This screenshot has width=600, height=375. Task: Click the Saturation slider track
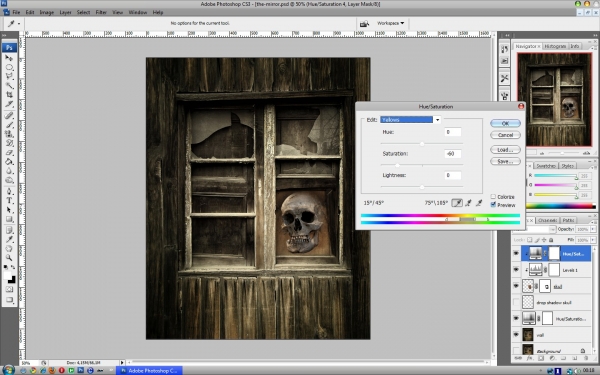[x=422, y=165]
